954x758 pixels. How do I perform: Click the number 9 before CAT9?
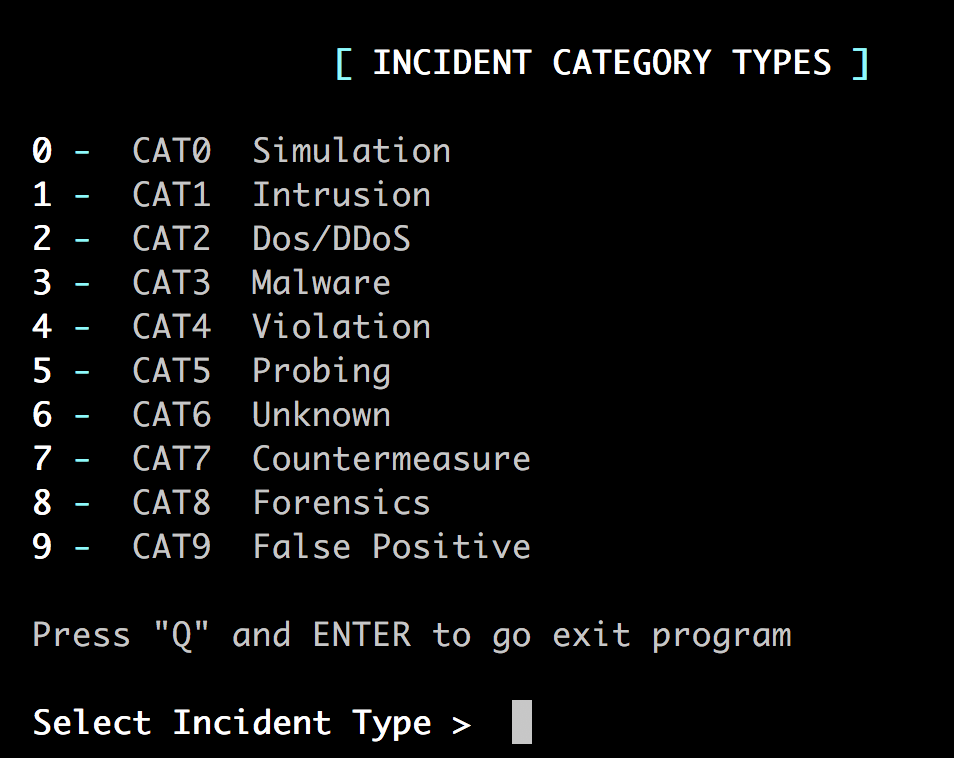tap(42, 547)
